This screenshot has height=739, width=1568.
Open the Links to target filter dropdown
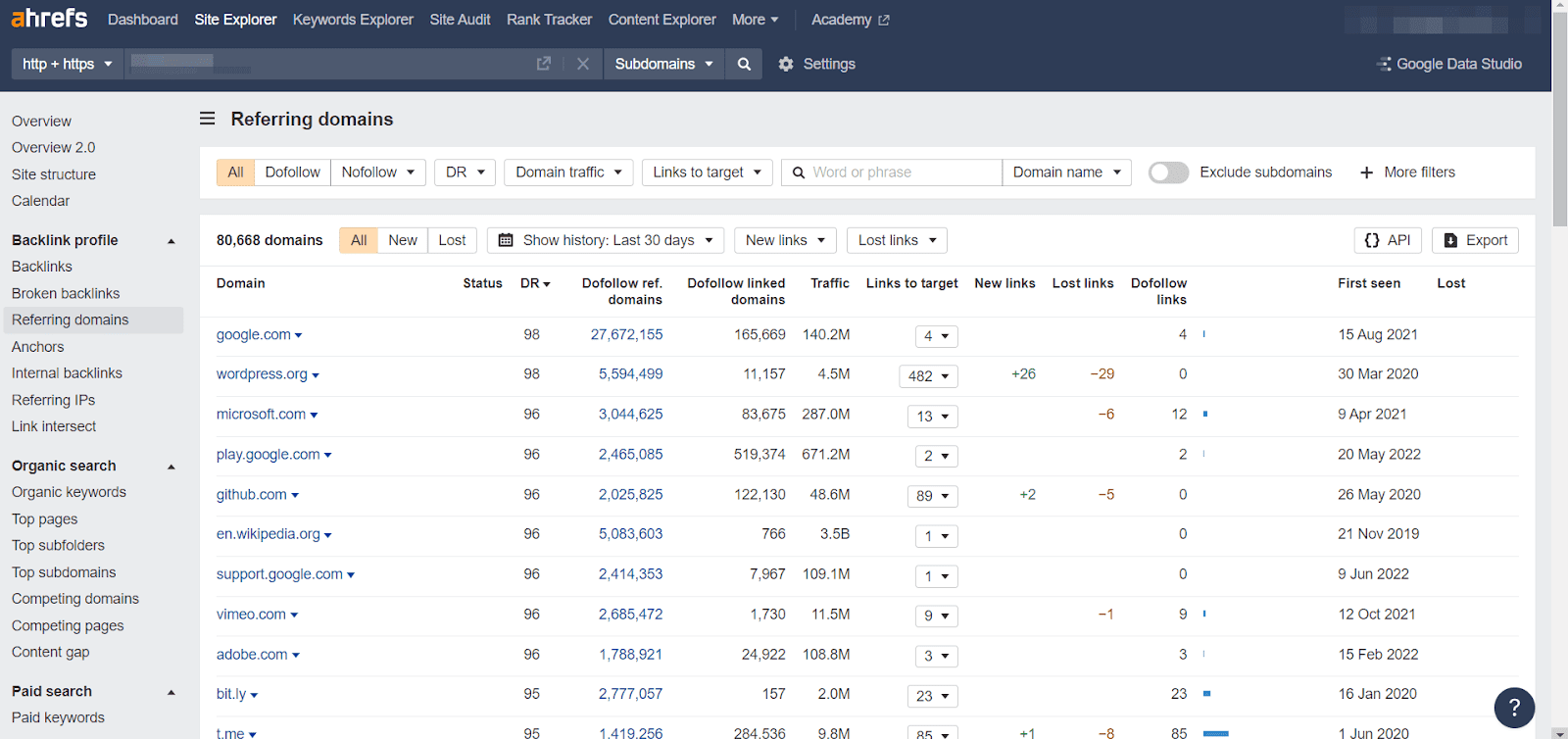707,172
